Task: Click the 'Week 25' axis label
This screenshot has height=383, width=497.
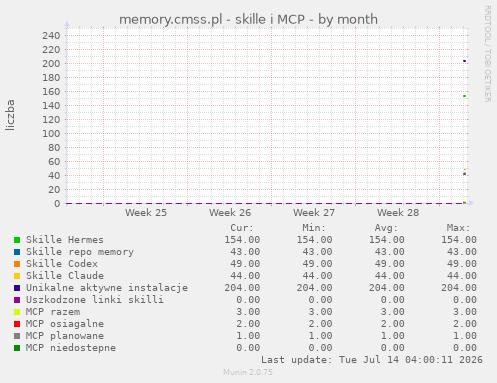Action: tap(146, 213)
